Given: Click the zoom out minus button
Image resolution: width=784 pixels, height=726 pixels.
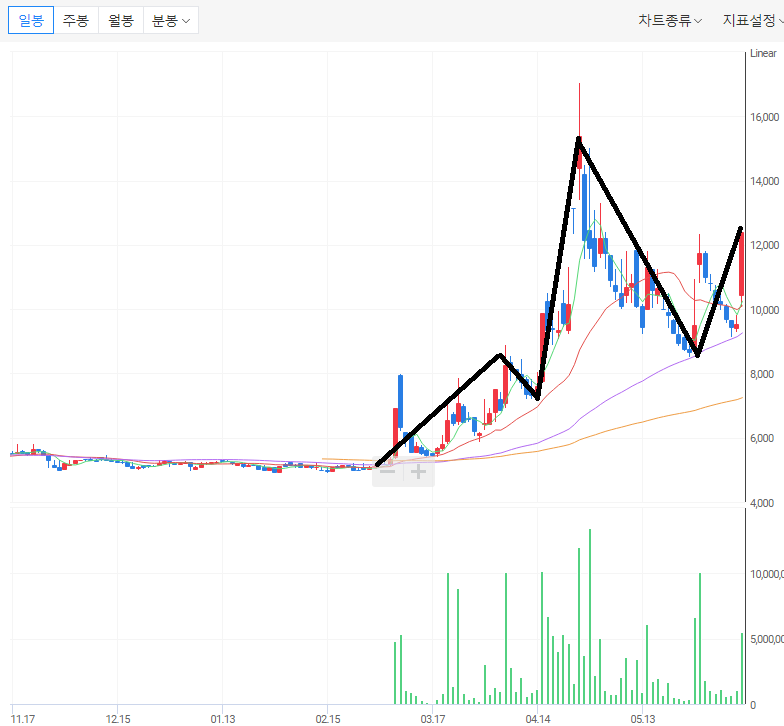Looking at the screenshot, I should (x=388, y=471).
